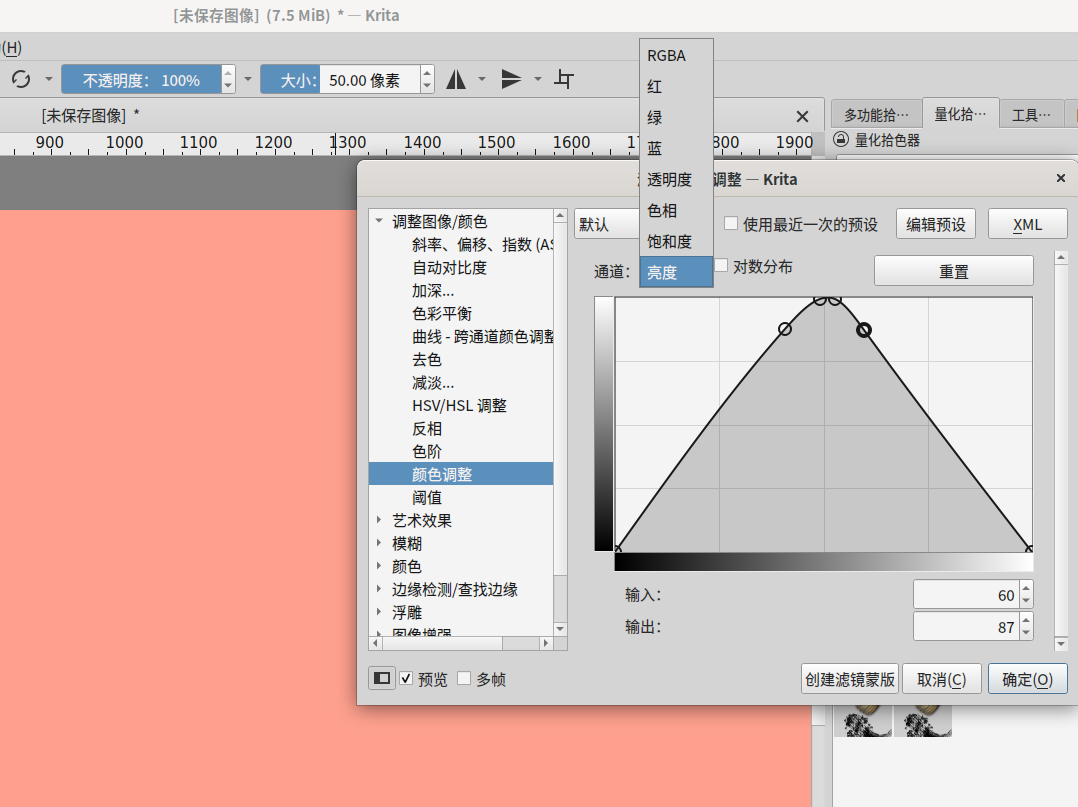Toggle the 预览 checkbox on the filter dialog
Screen dimensions: 1078x807
pyautogui.click(x=406, y=679)
